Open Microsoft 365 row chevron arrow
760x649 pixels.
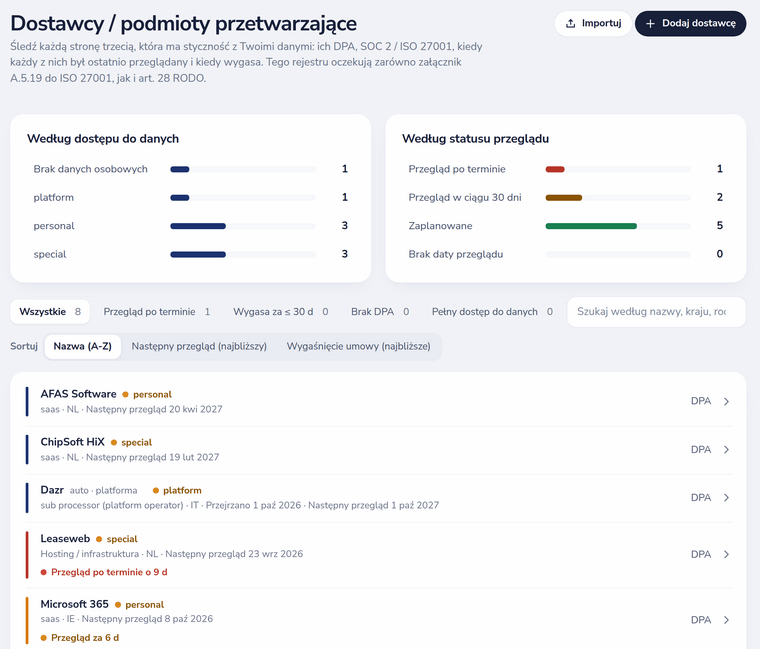point(726,620)
